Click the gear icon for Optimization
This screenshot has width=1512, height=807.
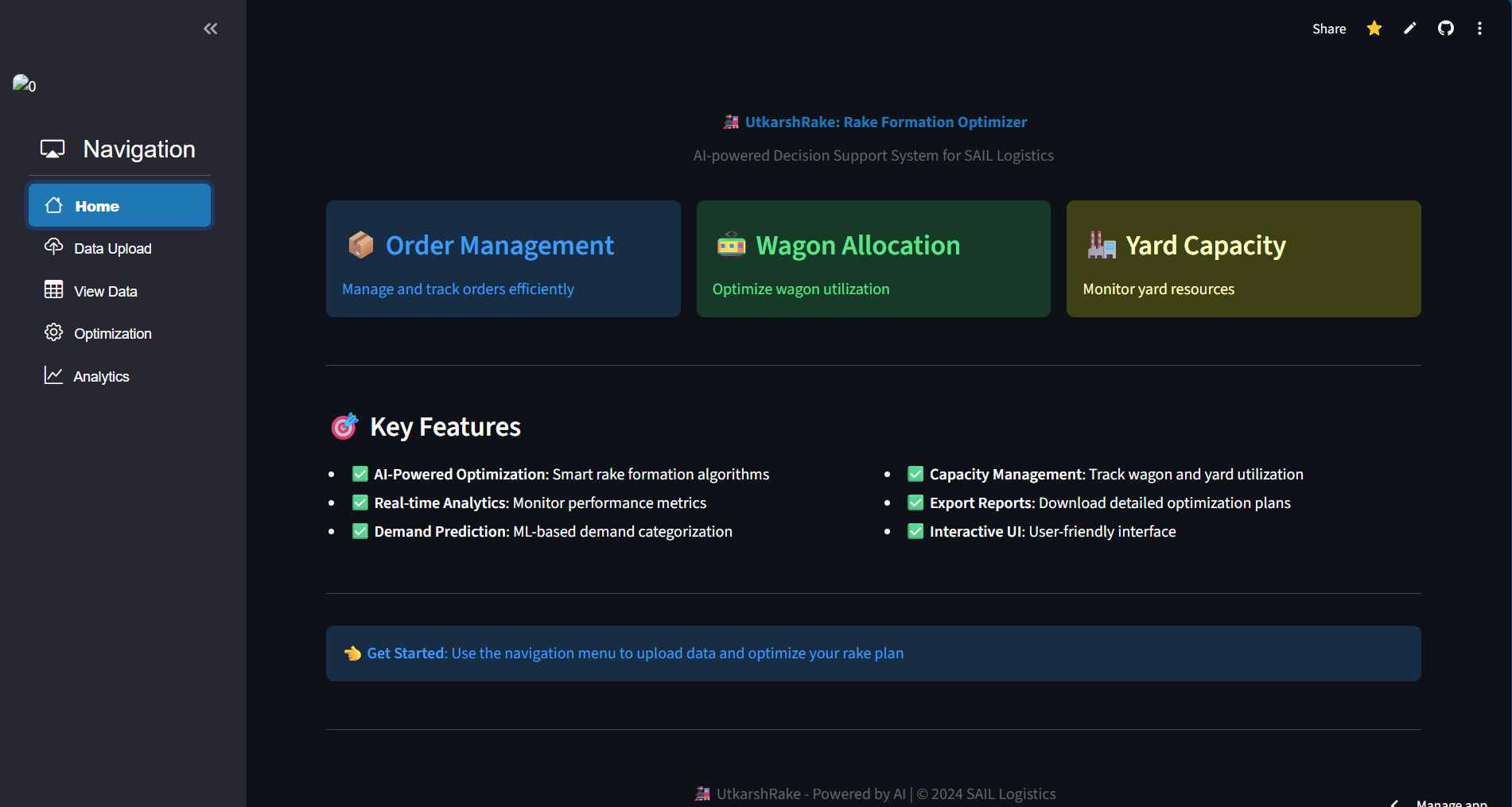53,332
